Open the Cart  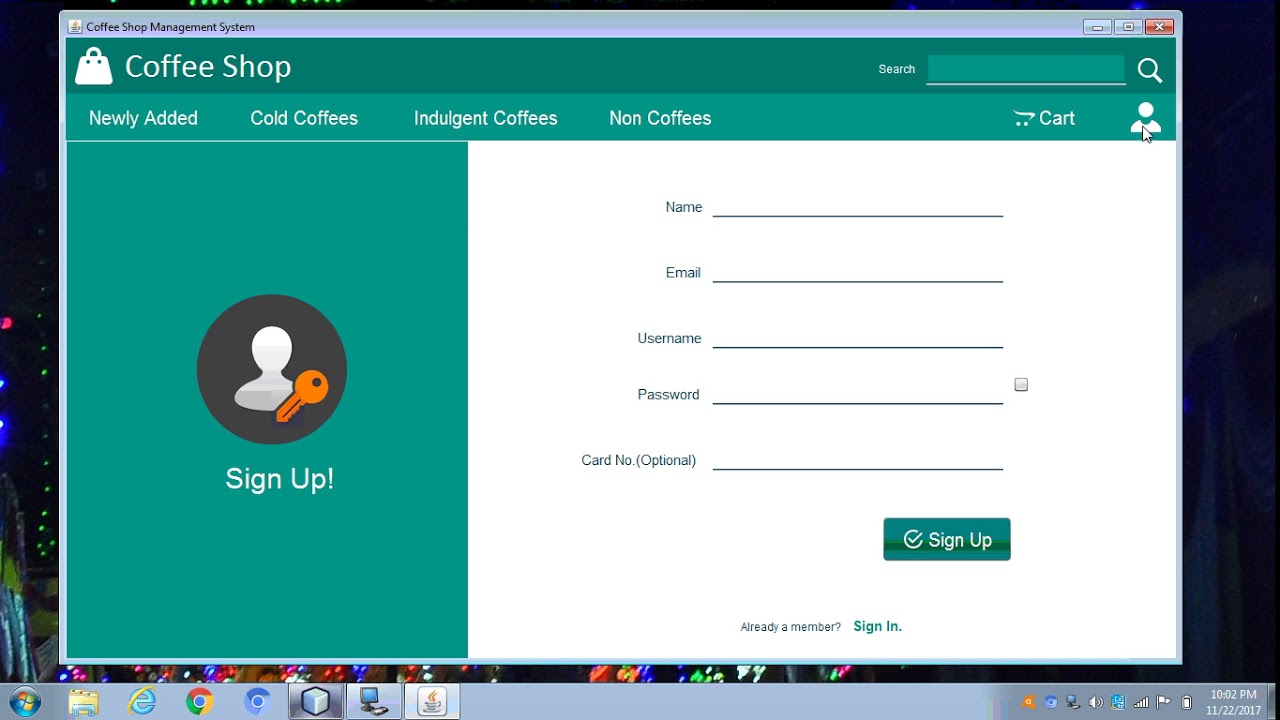coord(1044,118)
